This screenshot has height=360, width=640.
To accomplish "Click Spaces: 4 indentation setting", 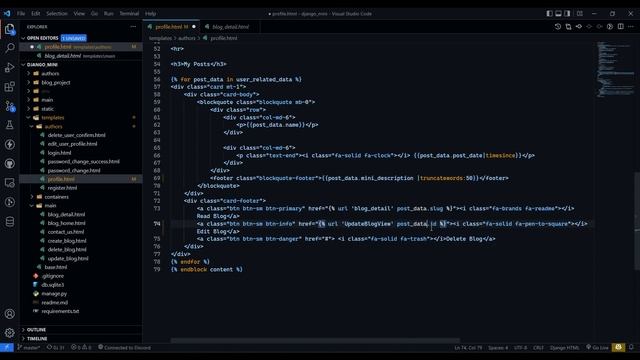I will (498, 347).
